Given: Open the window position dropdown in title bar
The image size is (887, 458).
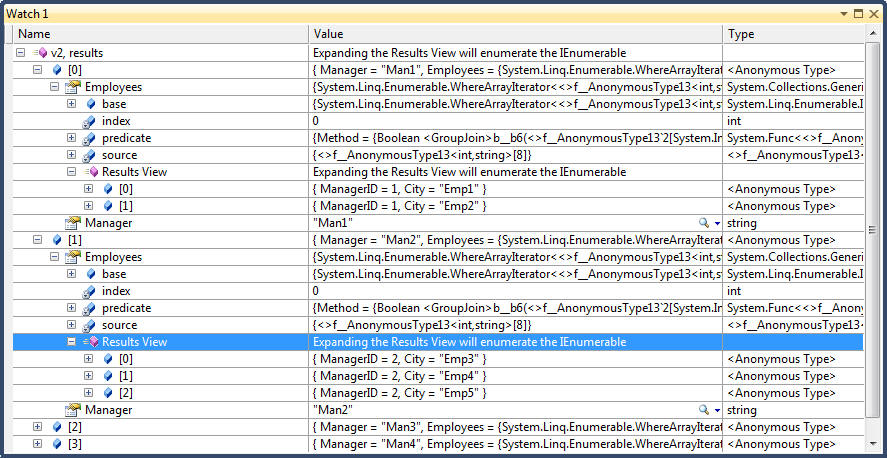Looking at the screenshot, I should [844, 14].
